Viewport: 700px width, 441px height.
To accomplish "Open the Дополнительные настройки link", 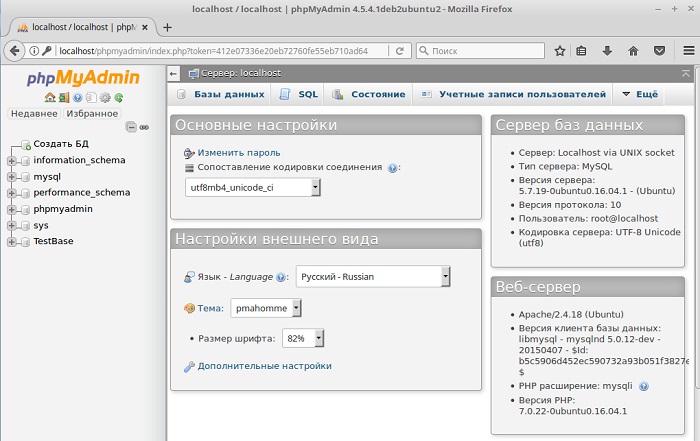I will coord(264,366).
